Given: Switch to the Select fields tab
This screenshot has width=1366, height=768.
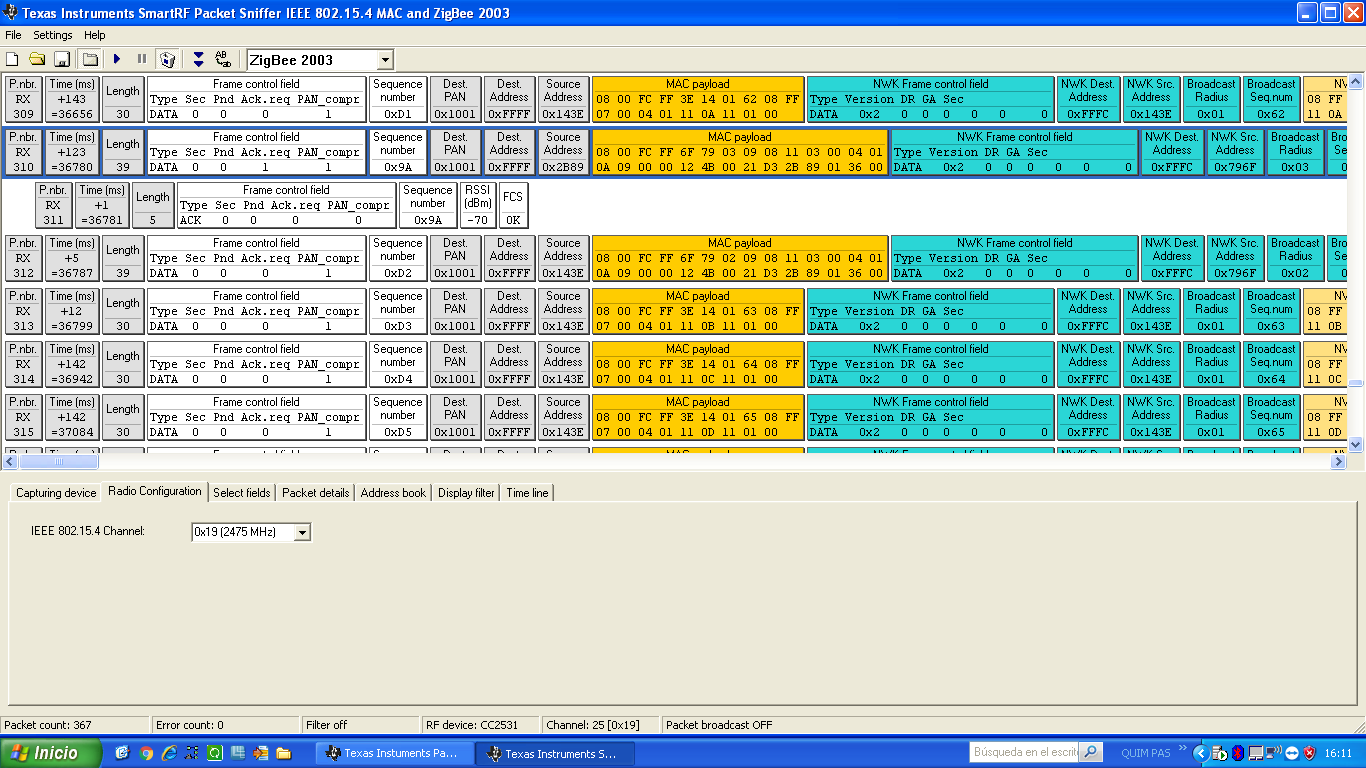Looking at the screenshot, I should pos(241,493).
